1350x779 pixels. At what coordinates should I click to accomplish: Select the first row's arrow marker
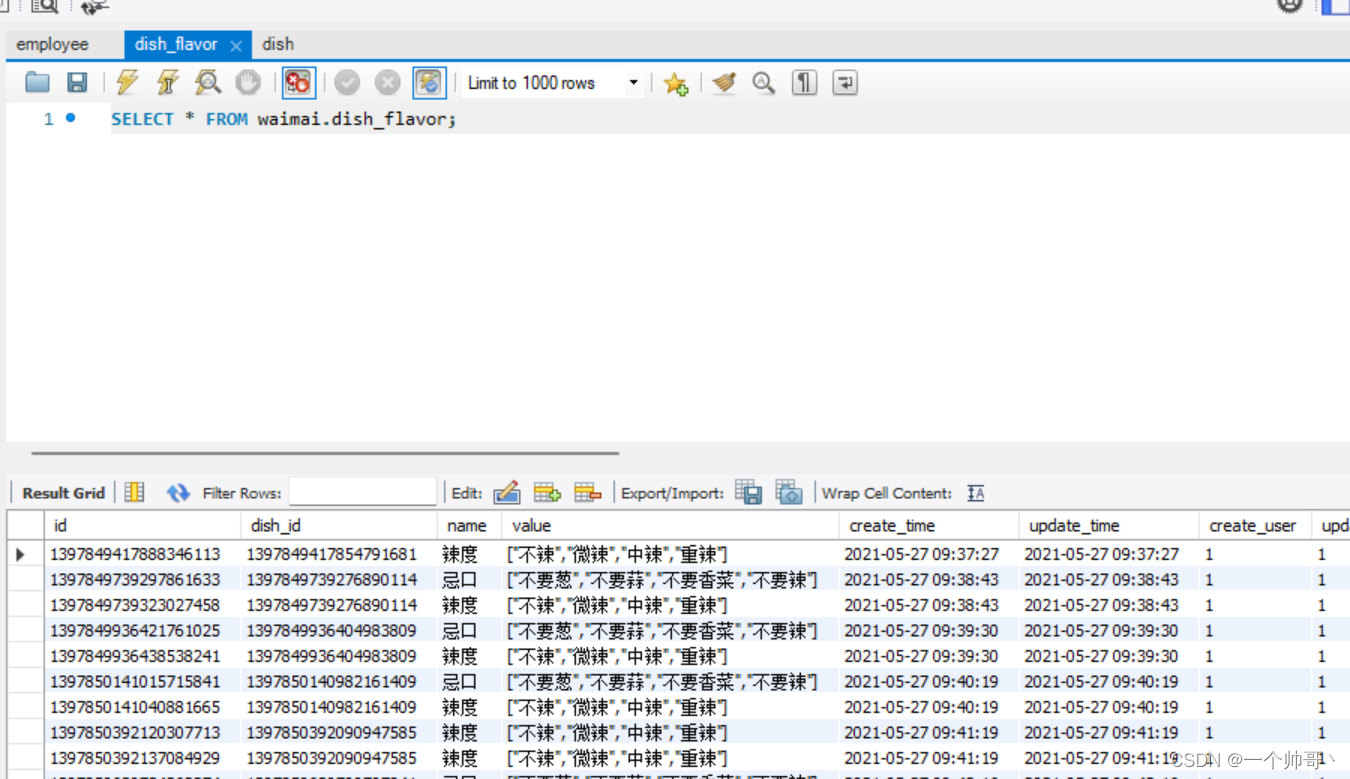tap(21, 554)
